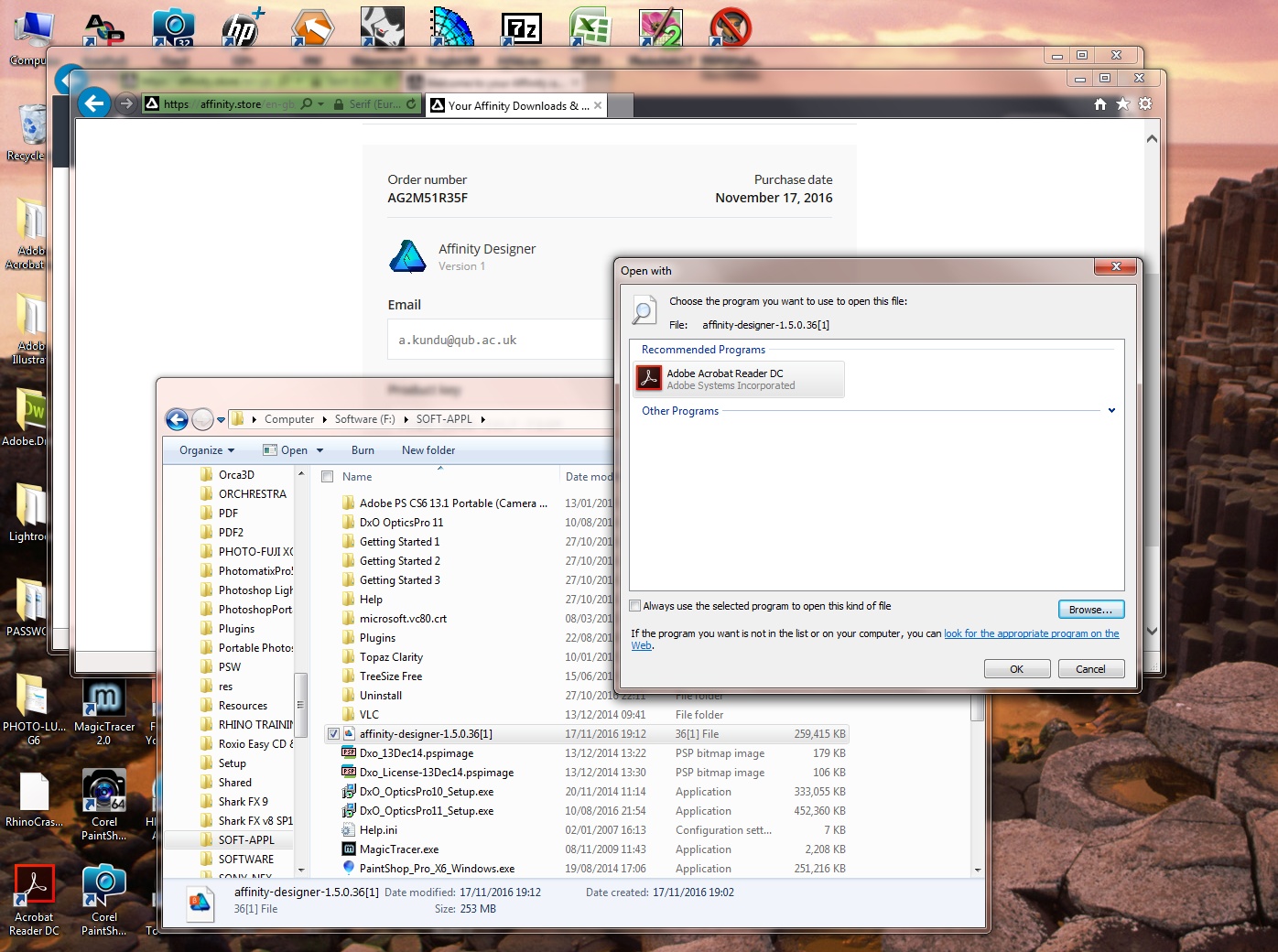Click the browser back arrow button

coord(93,103)
